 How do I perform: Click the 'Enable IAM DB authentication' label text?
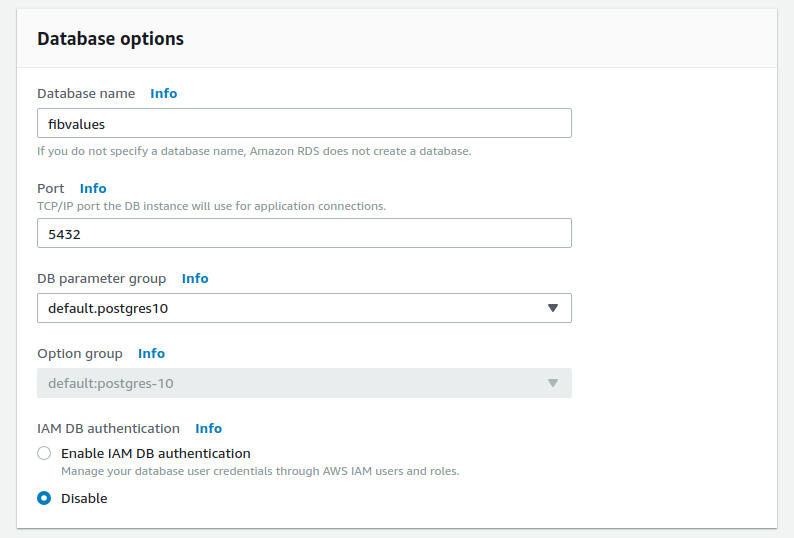pyautogui.click(x=155, y=453)
